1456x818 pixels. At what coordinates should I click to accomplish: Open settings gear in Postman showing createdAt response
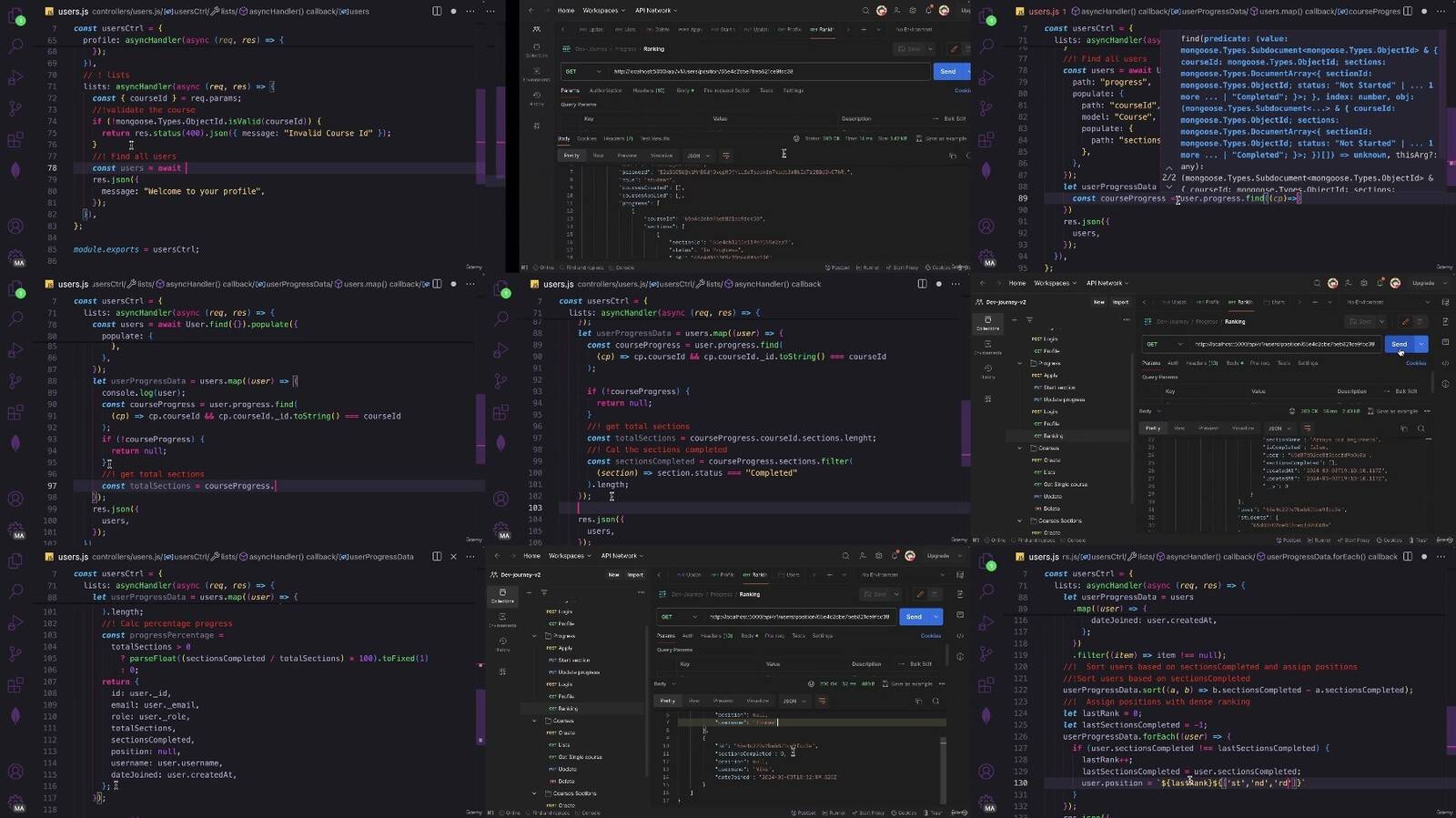click(x=1364, y=283)
